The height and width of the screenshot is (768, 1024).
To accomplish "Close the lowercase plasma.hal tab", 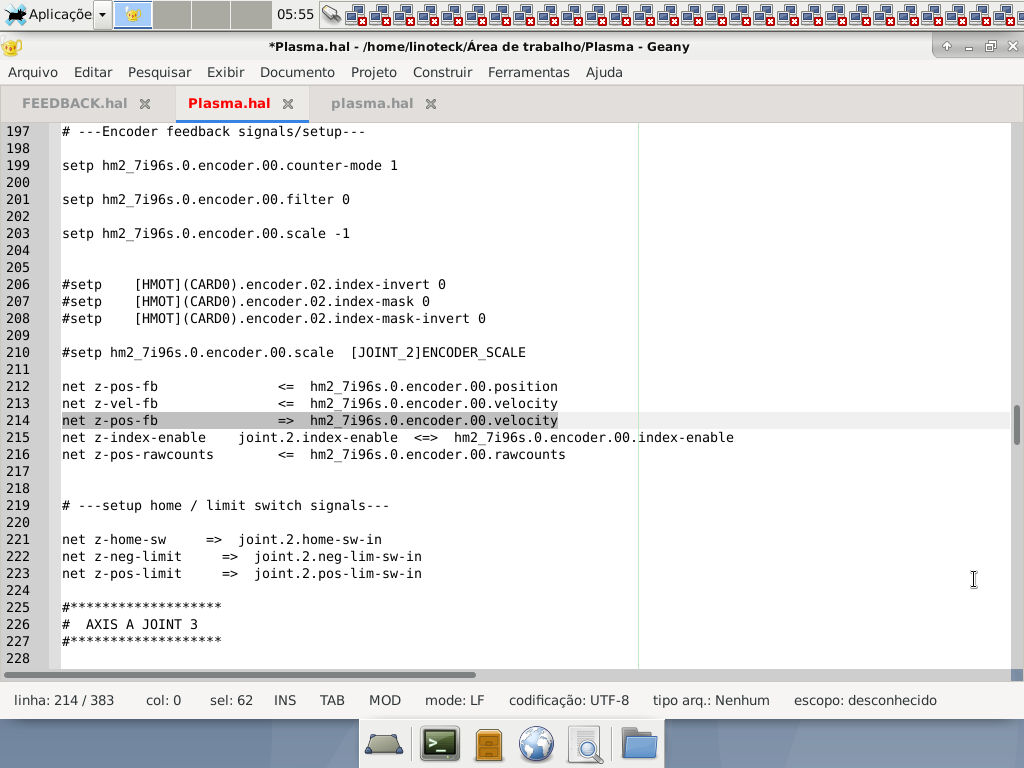I will point(430,104).
